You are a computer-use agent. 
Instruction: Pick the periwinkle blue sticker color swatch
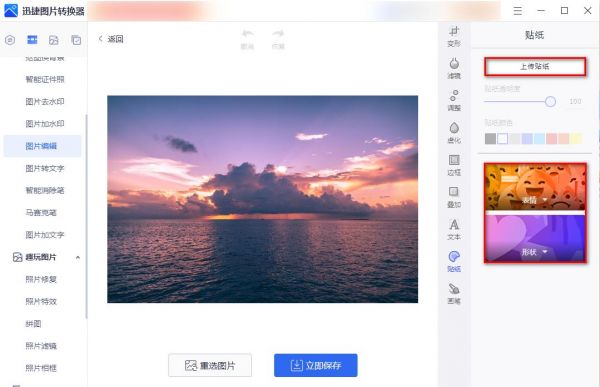tap(527, 138)
